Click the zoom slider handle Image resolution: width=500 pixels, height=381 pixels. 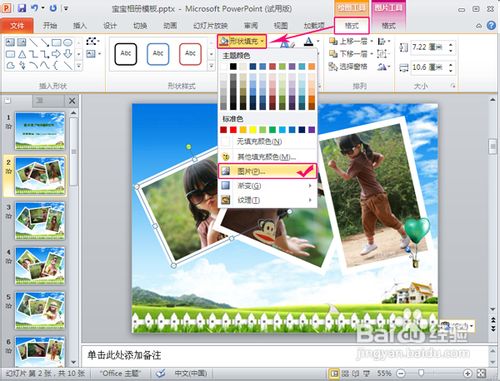click(x=421, y=373)
